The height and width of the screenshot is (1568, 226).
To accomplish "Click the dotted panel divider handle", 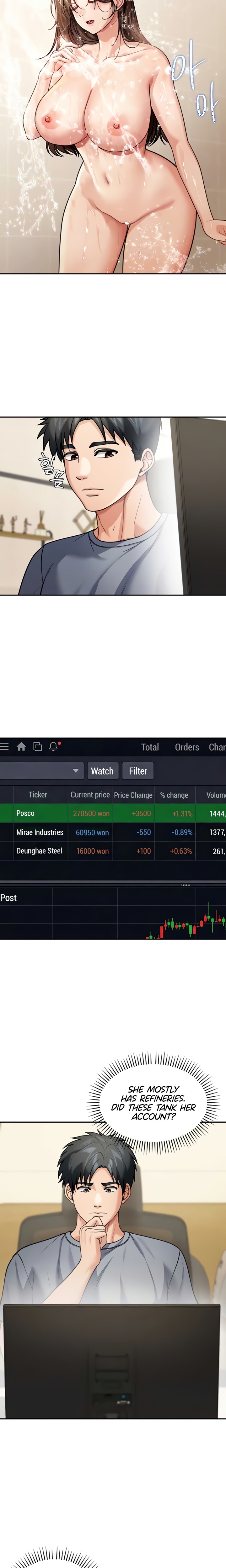I will [186, 884].
